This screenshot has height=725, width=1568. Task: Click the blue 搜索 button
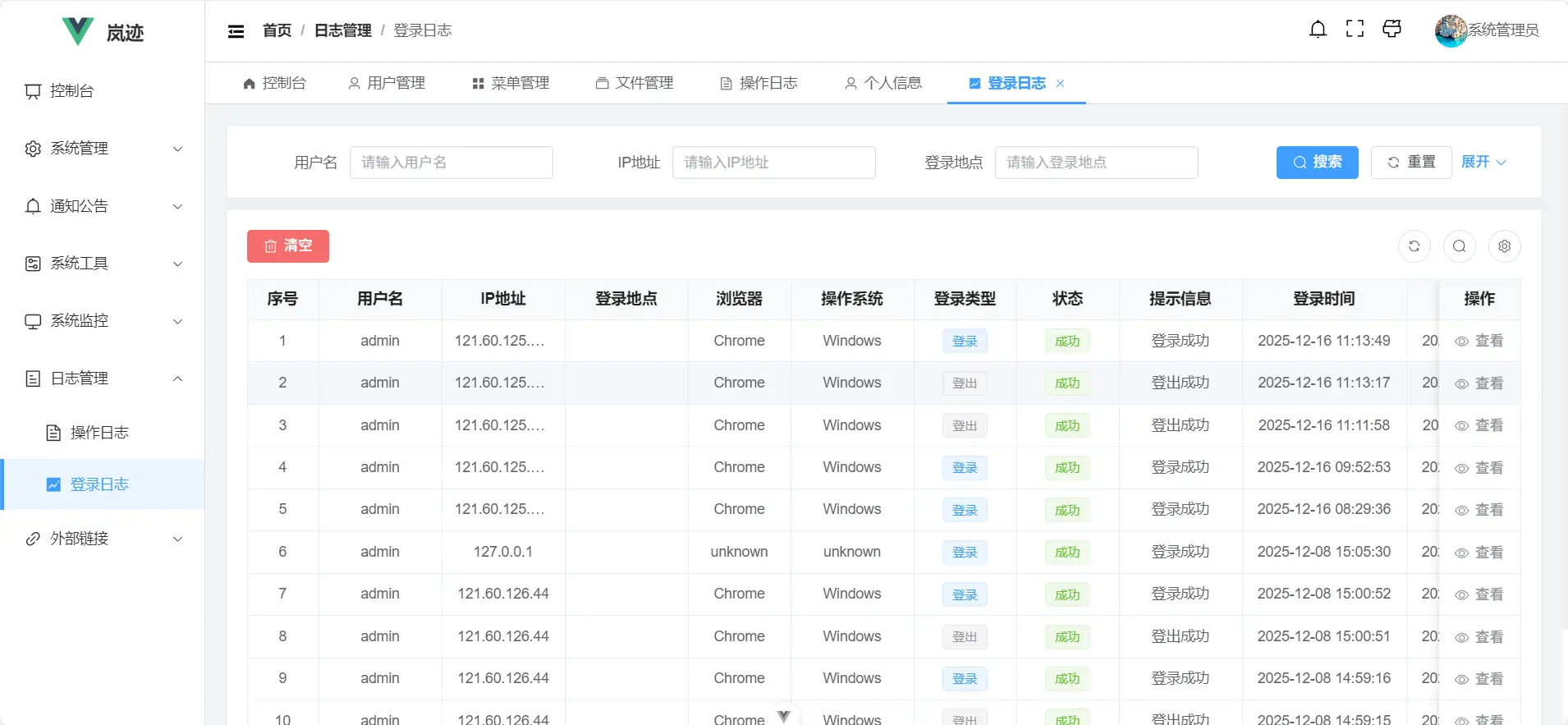[x=1317, y=163]
